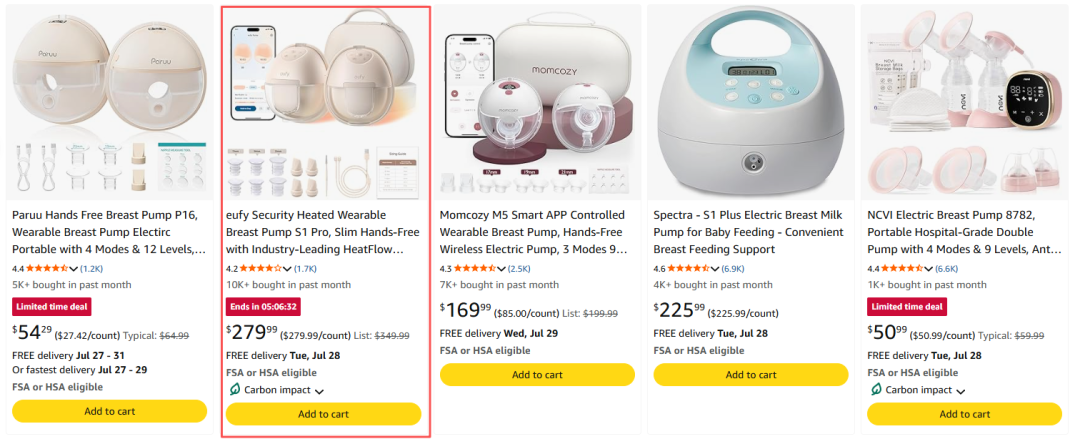Open the Momcozy M5 product title link
Image resolution: width=1080 pixels, height=439 pixels.
point(532,232)
